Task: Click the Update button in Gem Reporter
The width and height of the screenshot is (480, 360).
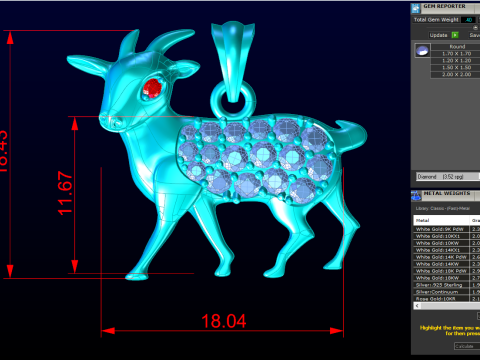Action: coord(438,35)
